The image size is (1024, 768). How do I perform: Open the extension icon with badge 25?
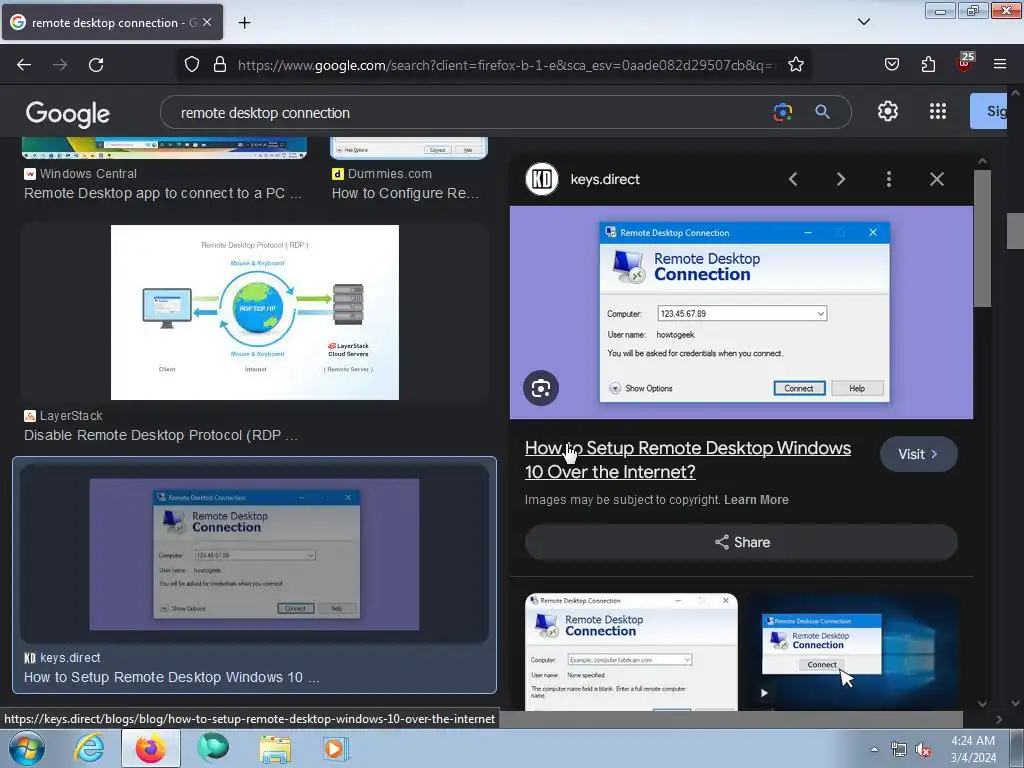coord(965,63)
